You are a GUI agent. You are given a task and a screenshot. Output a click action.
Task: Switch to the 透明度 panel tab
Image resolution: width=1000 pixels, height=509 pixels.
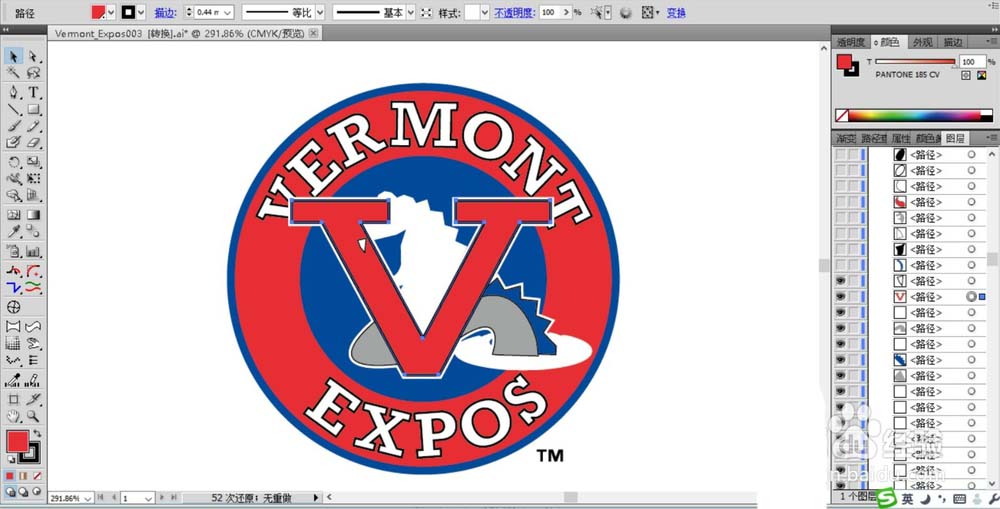851,42
